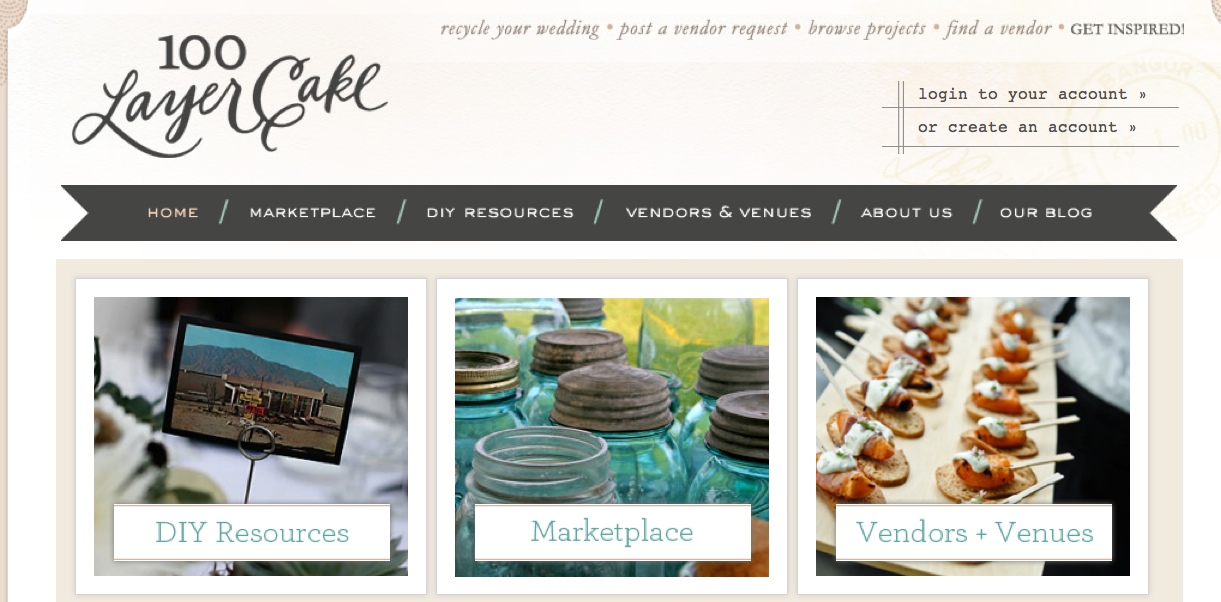The width and height of the screenshot is (1221, 602).
Task: Click the Vendors + Venues label button
Action: (x=974, y=532)
